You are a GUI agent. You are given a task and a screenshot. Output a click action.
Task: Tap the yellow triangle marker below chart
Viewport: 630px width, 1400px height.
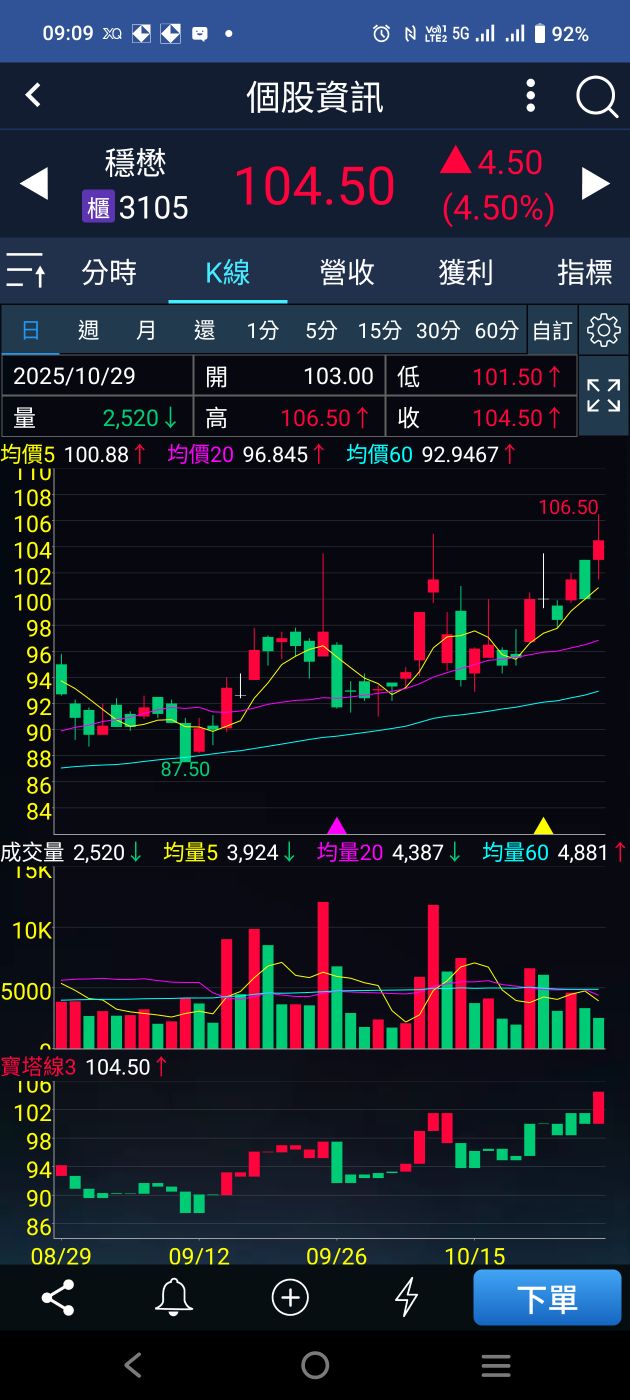(x=543, y=826)
